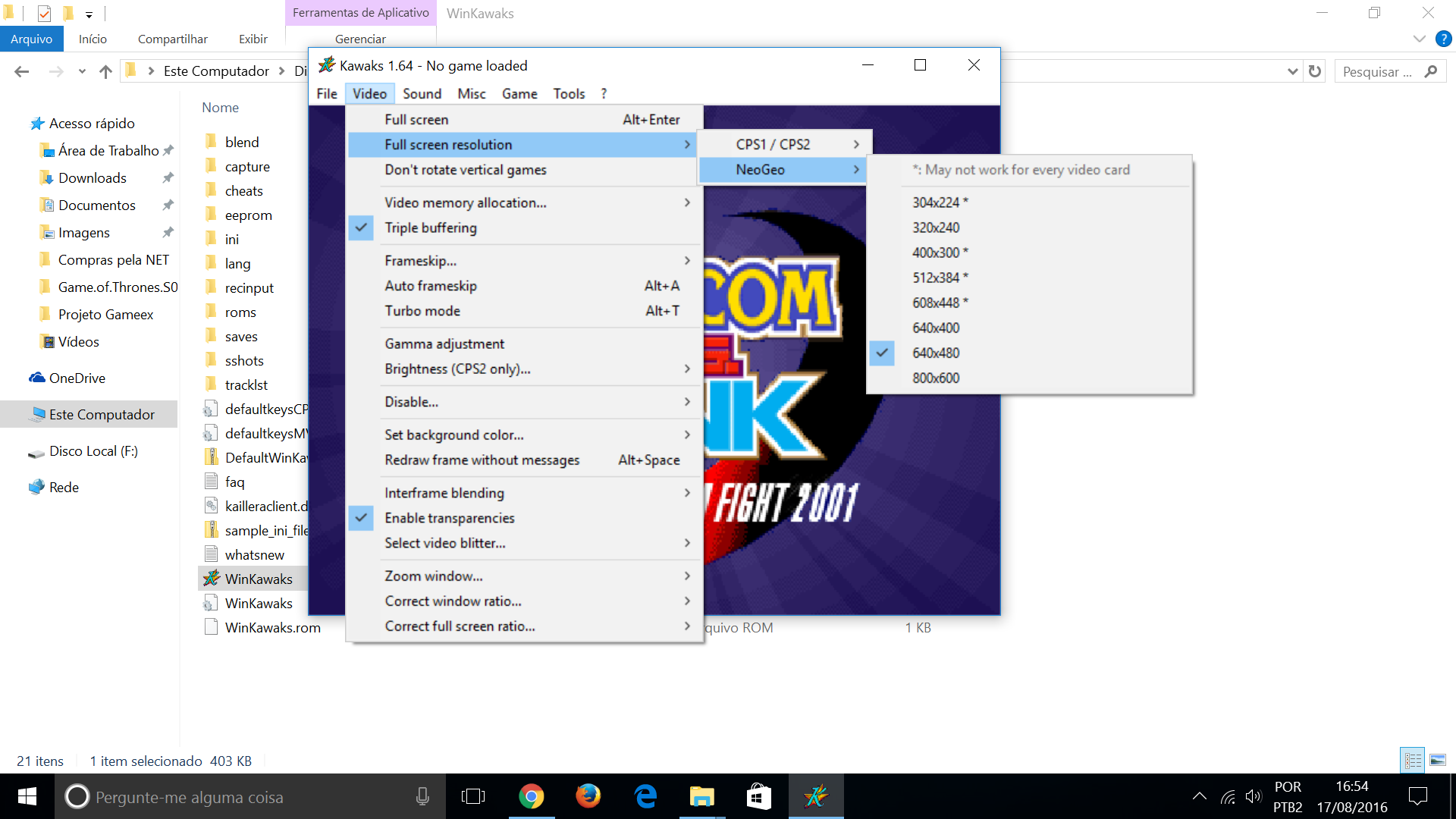Open the Sound menu in Kawaks
This screenshot has height=819, width=1456.
[422, 93]
